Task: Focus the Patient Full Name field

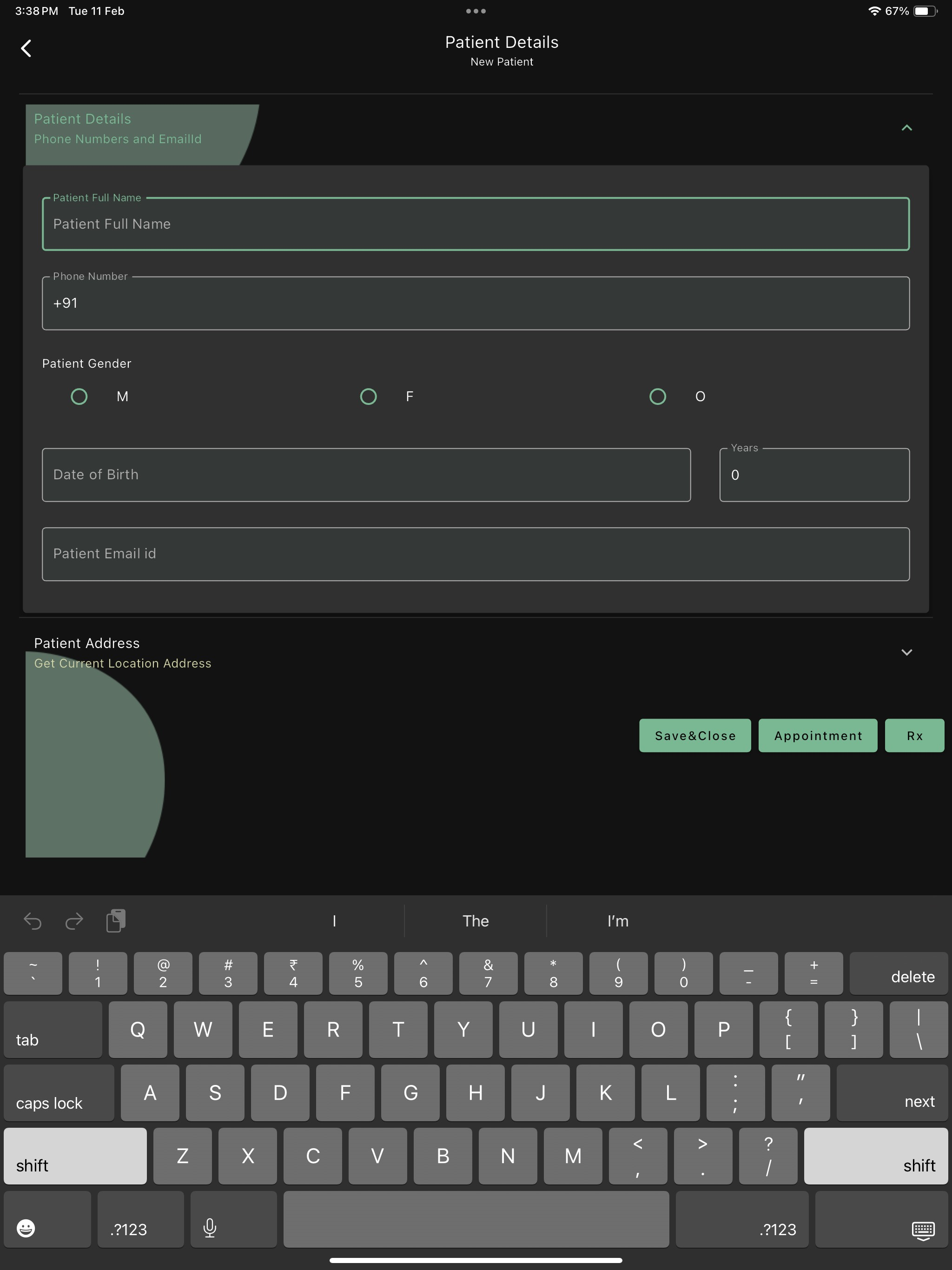Action: (x=476, y=224)
